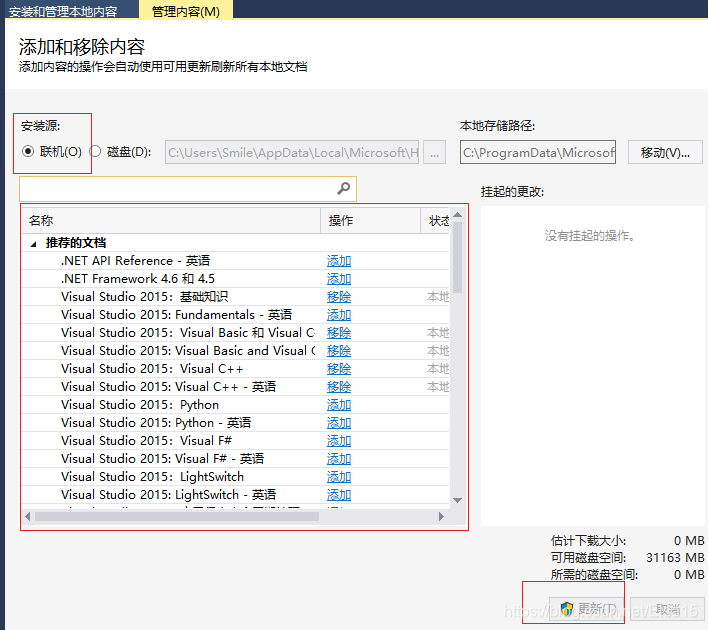This screenshot has height=630, width=708.
Task: Click the horizontal scrollbar thumb
Action: (177, 516)
